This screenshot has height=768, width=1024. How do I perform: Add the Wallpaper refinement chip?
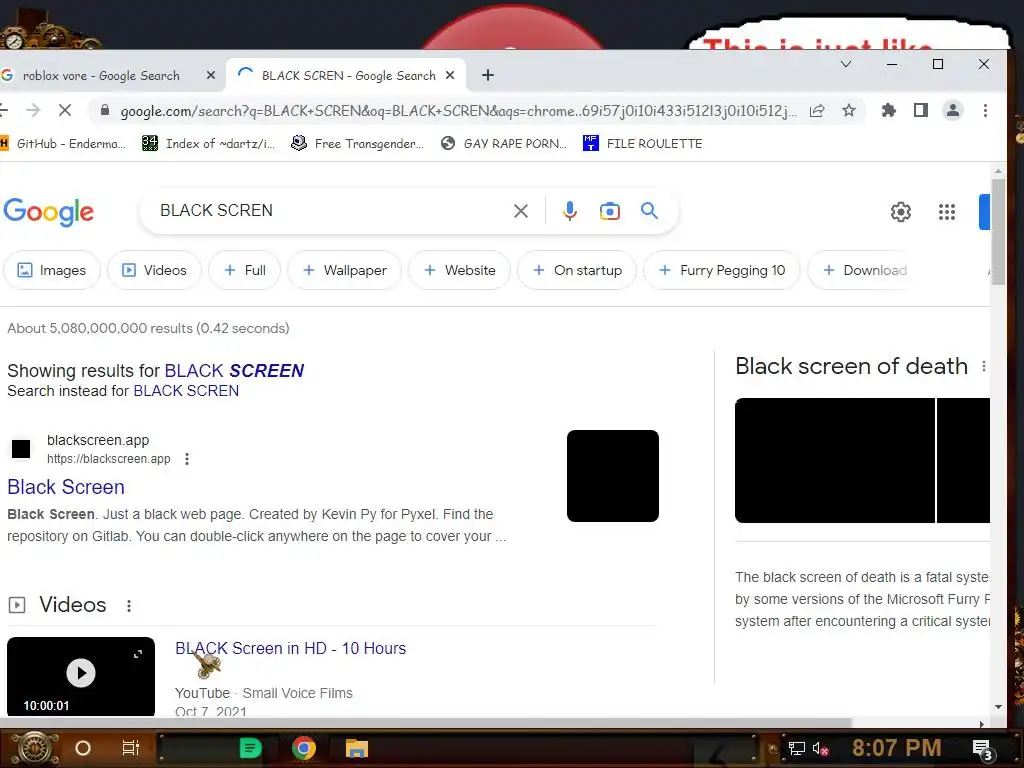pyautogui.click(x=344, y=270)
